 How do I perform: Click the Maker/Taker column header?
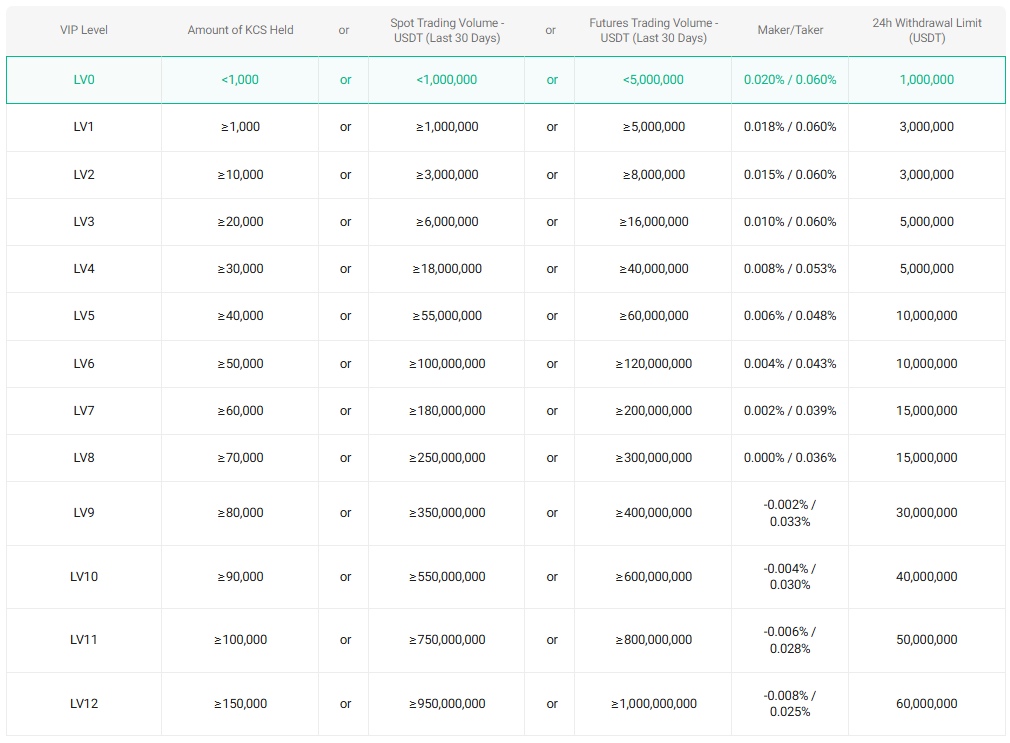click(789, 30)
